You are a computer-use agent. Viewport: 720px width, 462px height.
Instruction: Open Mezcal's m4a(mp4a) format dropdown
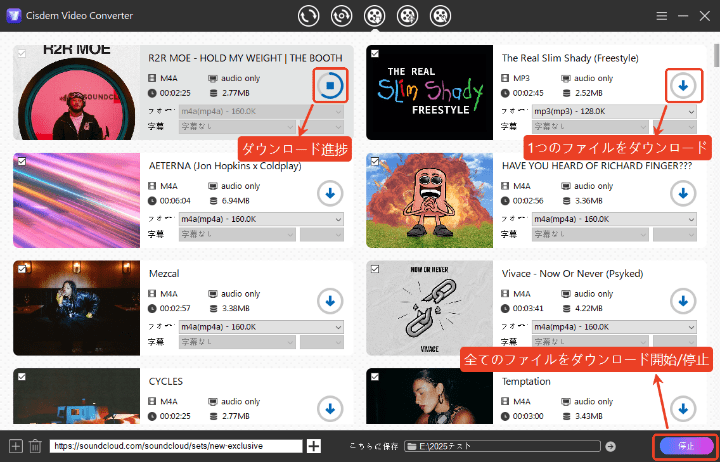click(x=260, y=325)
